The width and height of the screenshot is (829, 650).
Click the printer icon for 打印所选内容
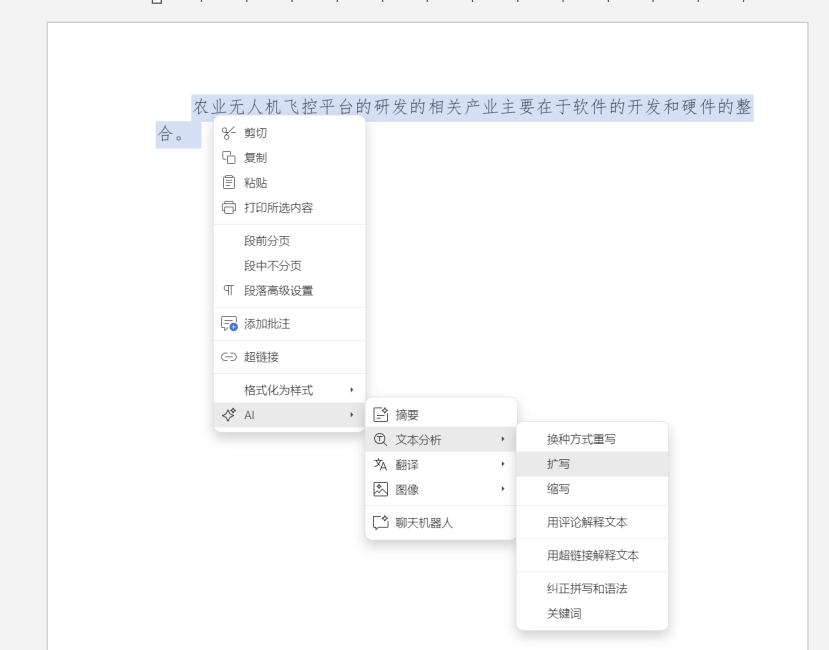pyautogui.click(x=228, y=207)
